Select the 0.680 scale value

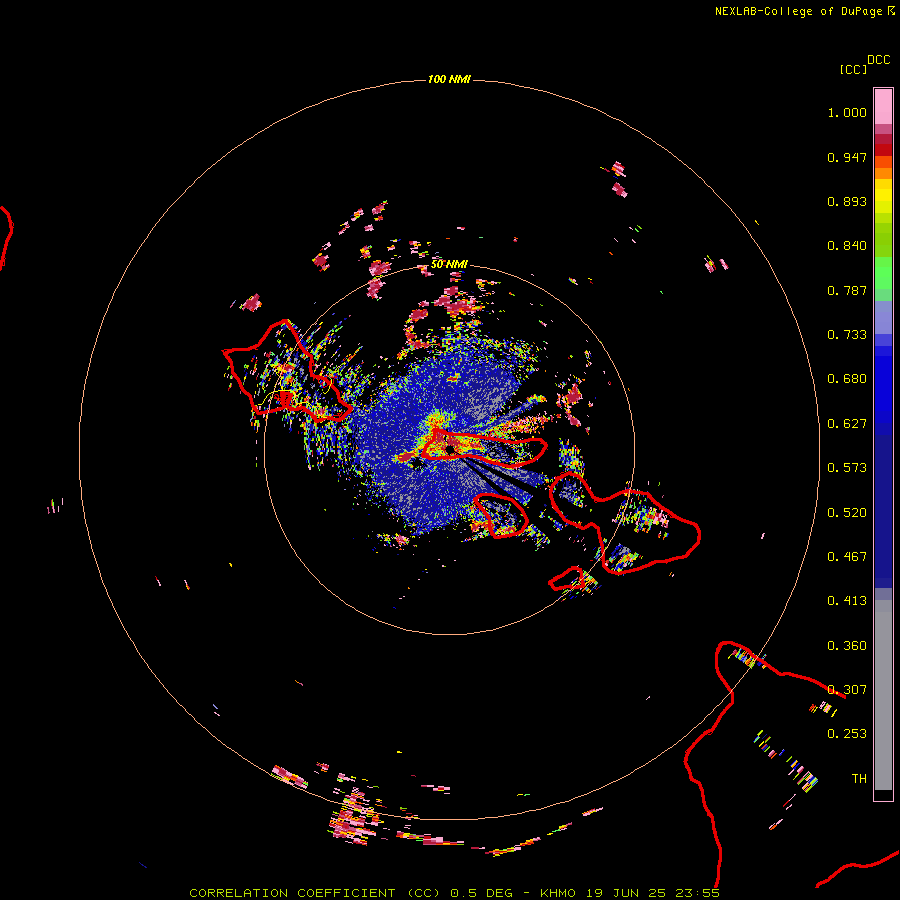(x=847, y=379)
